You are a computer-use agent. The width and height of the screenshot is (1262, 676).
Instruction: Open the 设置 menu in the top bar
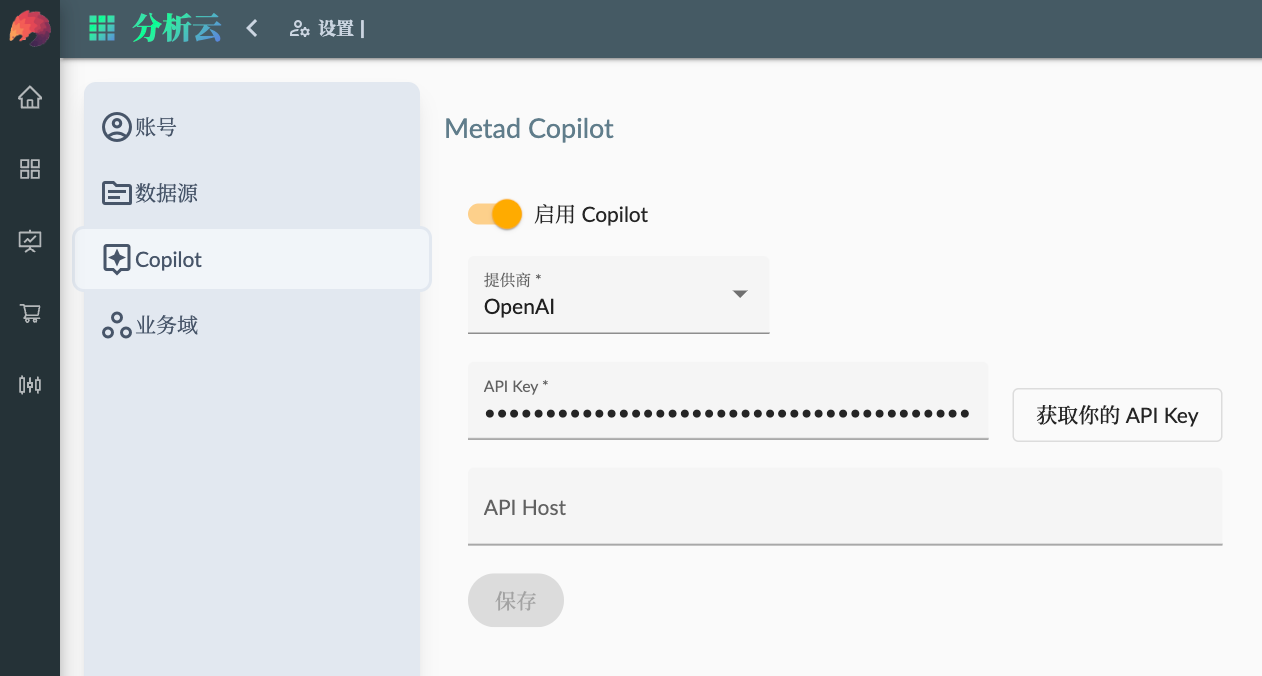coord(337,29)
